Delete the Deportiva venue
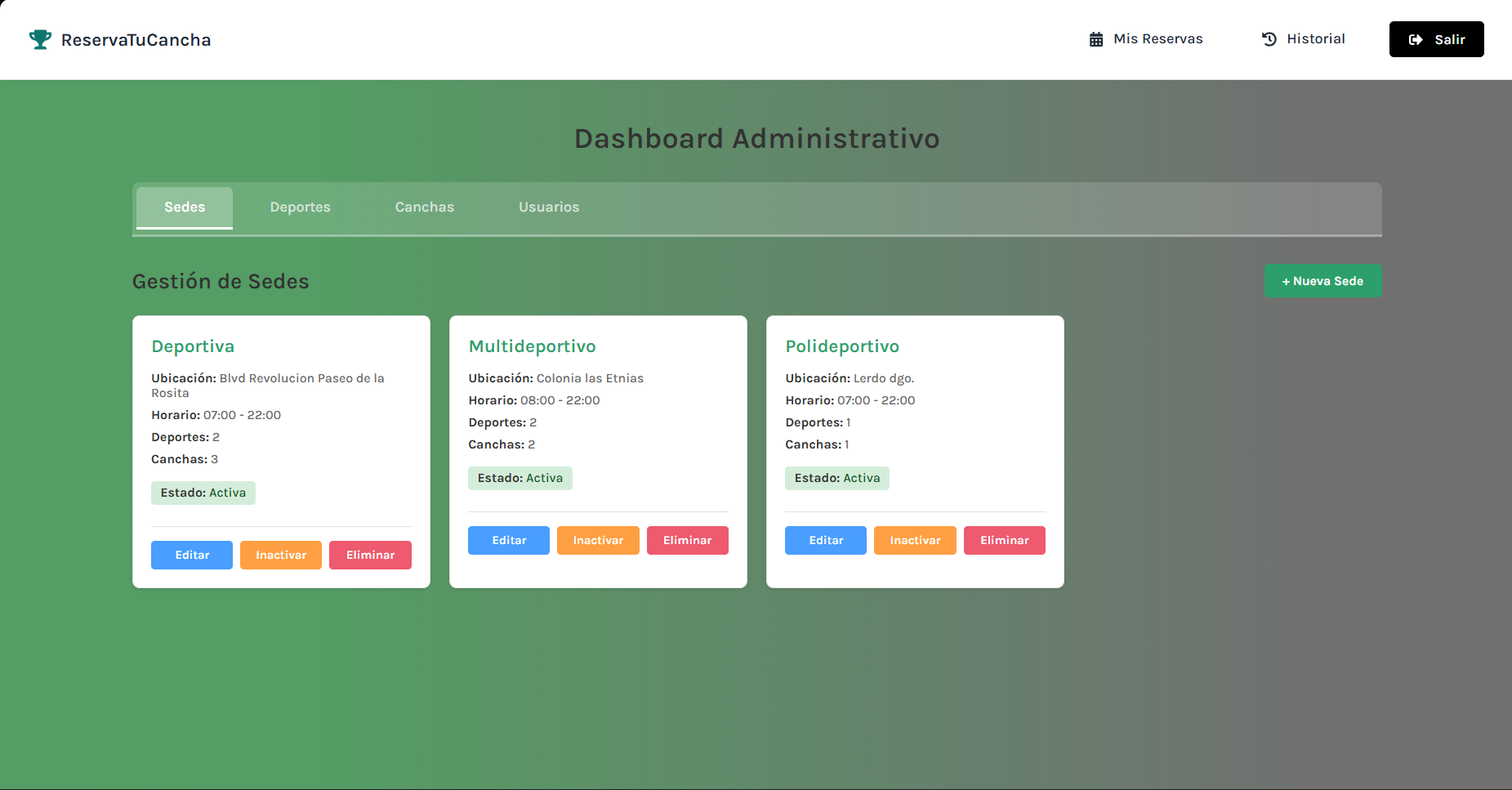The width and height of the screenshot is (1512, 790). pyautogui.click(x=370, y=555)
